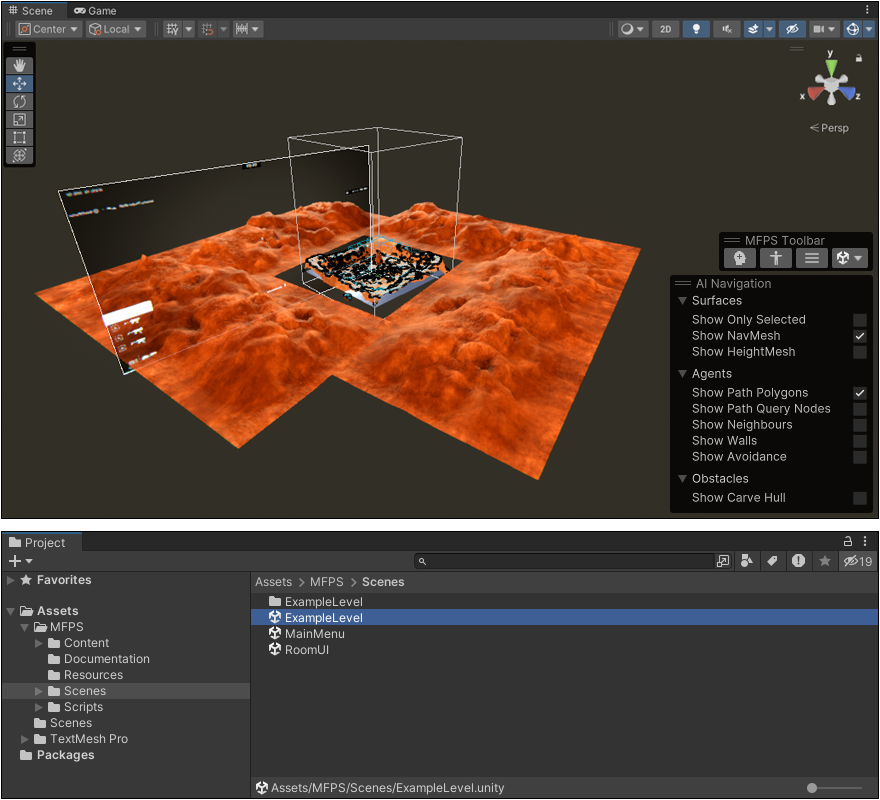Collapse the Agents section

pos(683,374)
